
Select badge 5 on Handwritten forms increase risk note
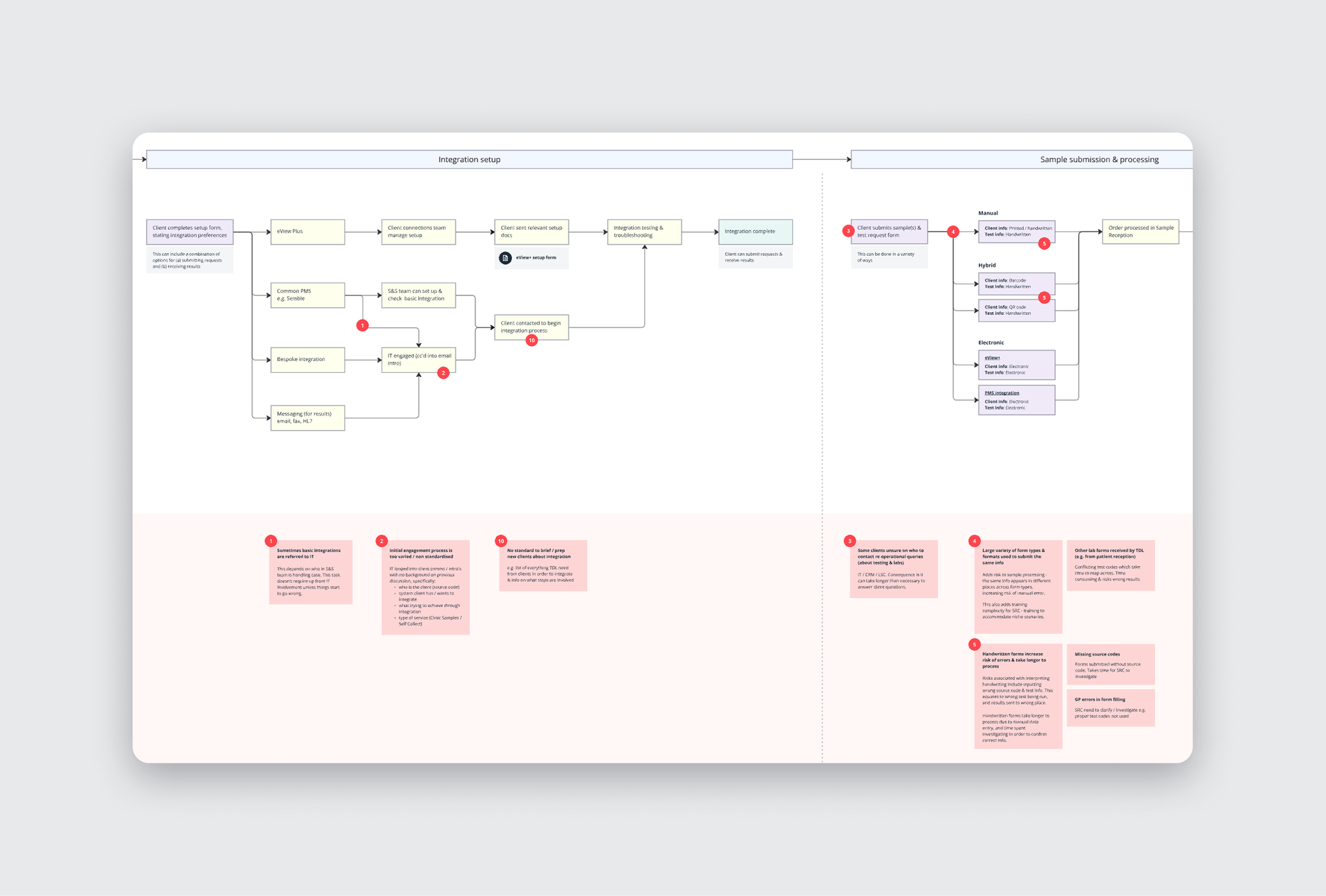[975, 645]
